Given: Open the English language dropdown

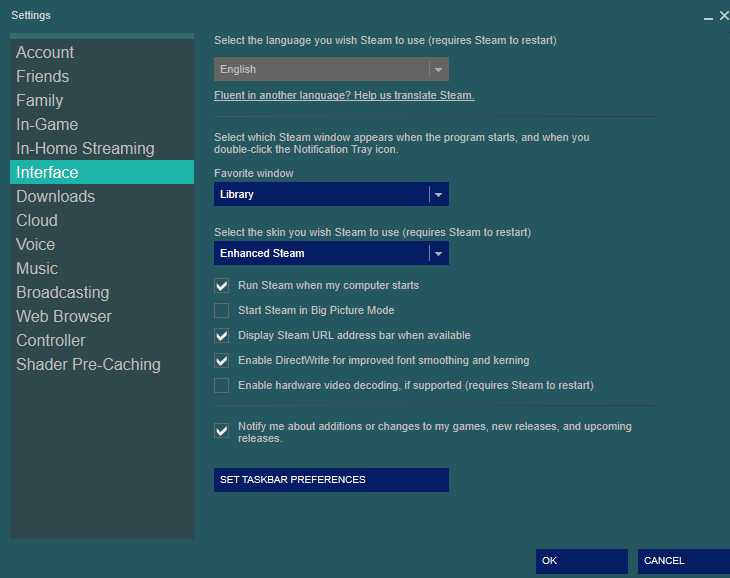Looking at the screenshot, I should click(331, 69).
